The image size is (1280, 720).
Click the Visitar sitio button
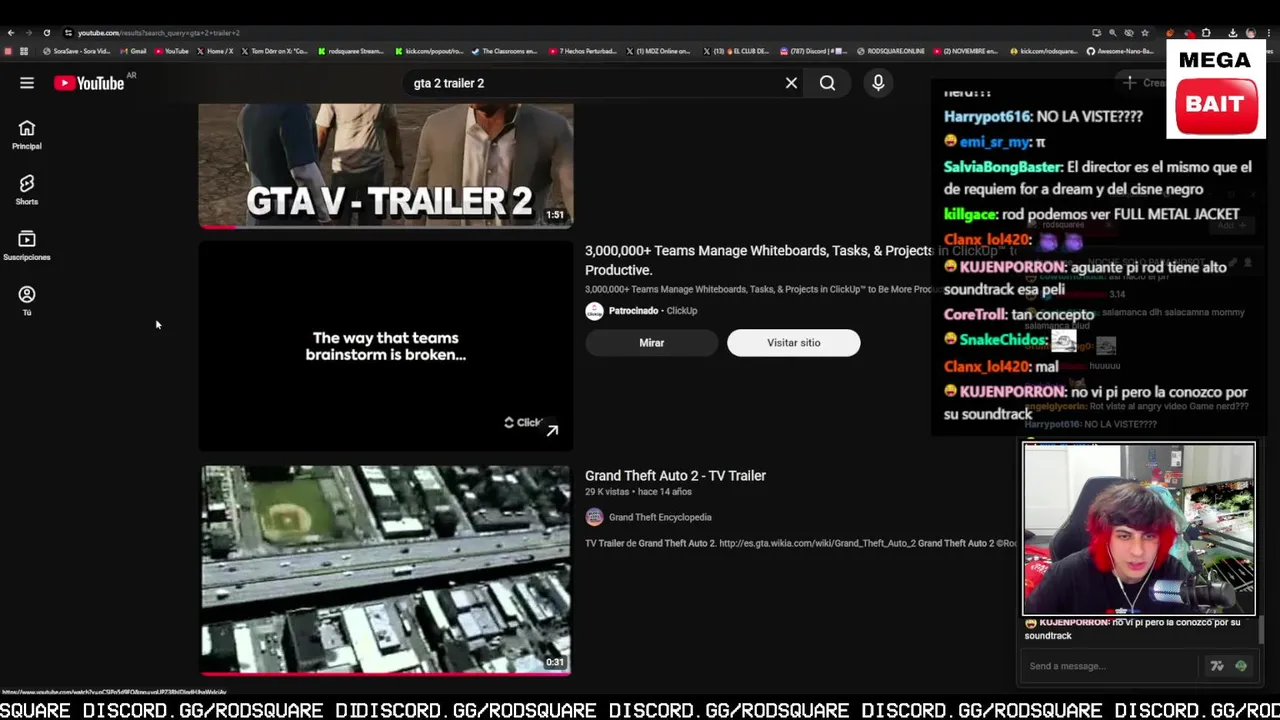(793, 343)
